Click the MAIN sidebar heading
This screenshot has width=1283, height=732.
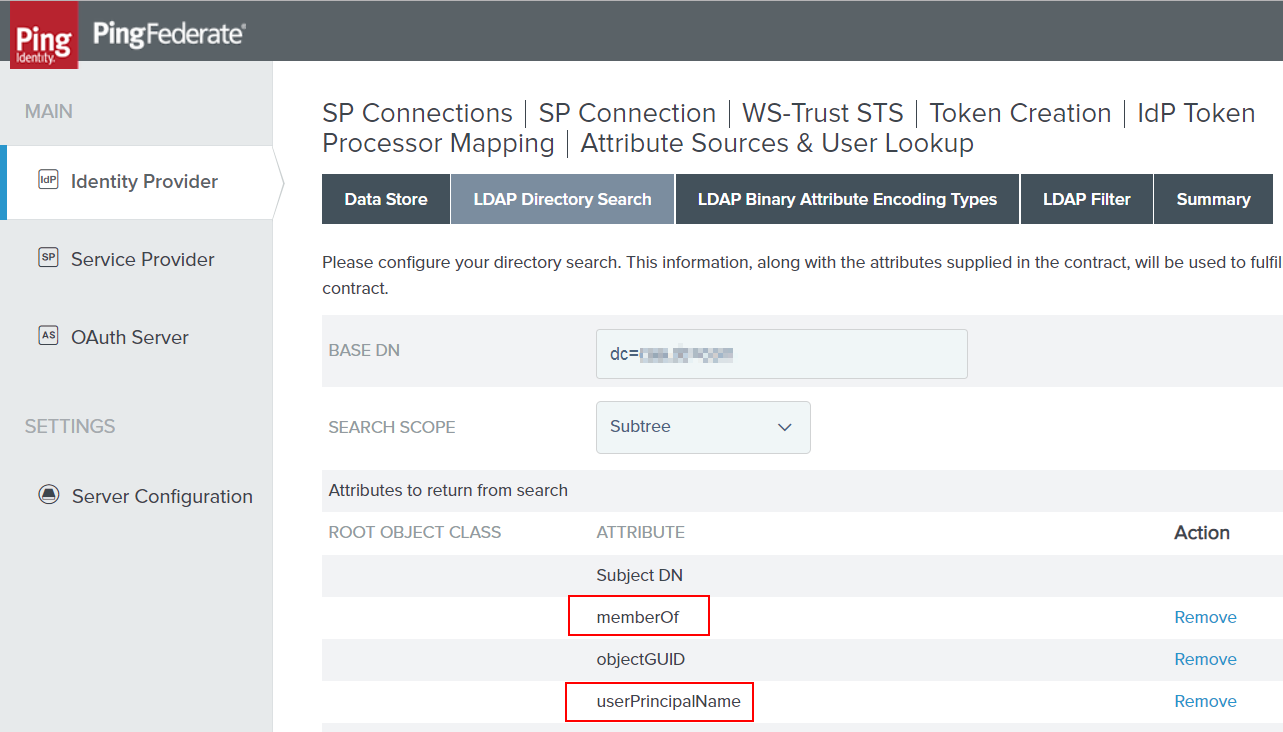(x=49, y=111)
